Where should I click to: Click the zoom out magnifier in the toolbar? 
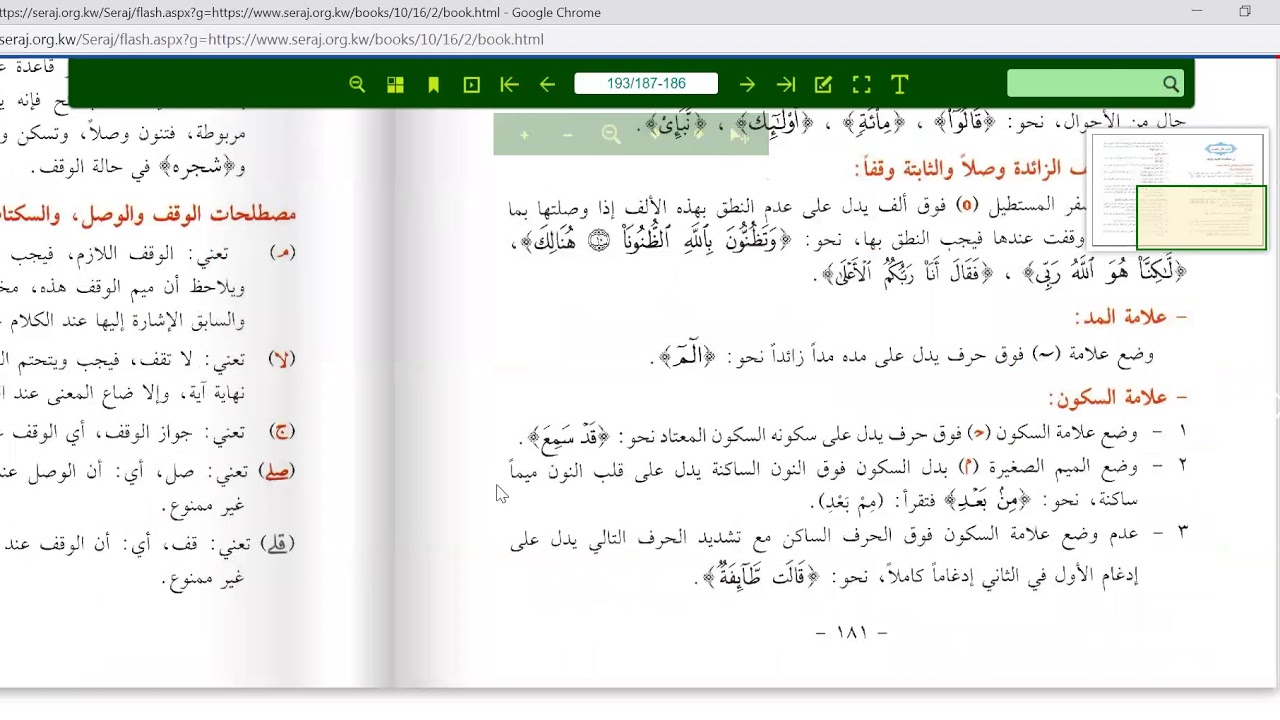click(357, 85)
